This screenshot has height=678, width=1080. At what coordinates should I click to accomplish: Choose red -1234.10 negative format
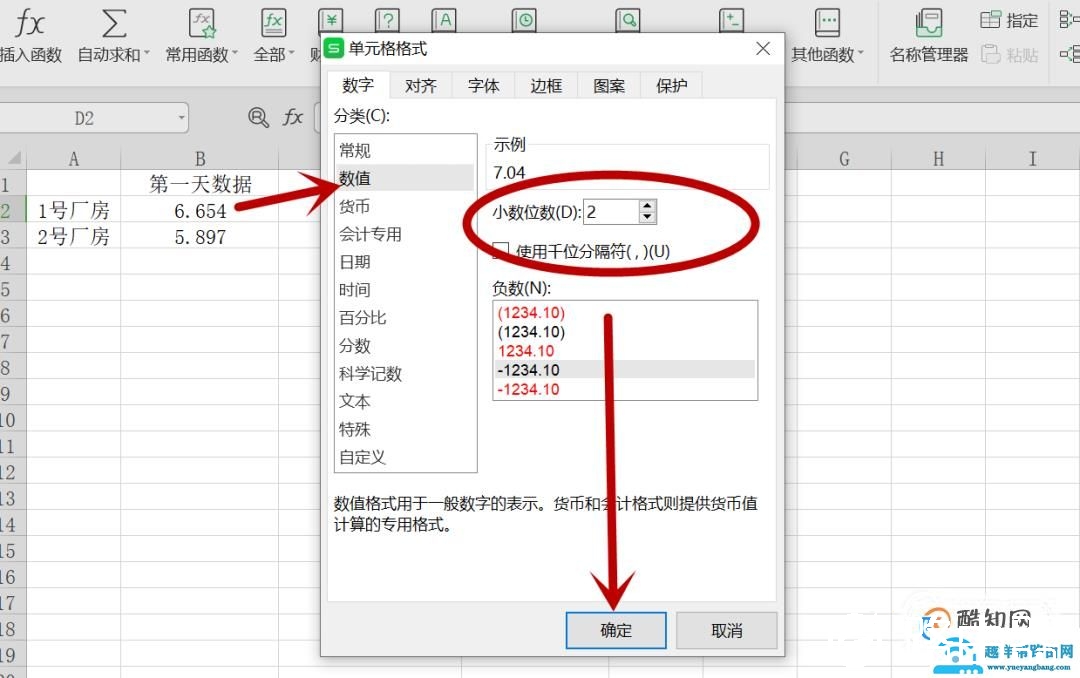(625, 389)
